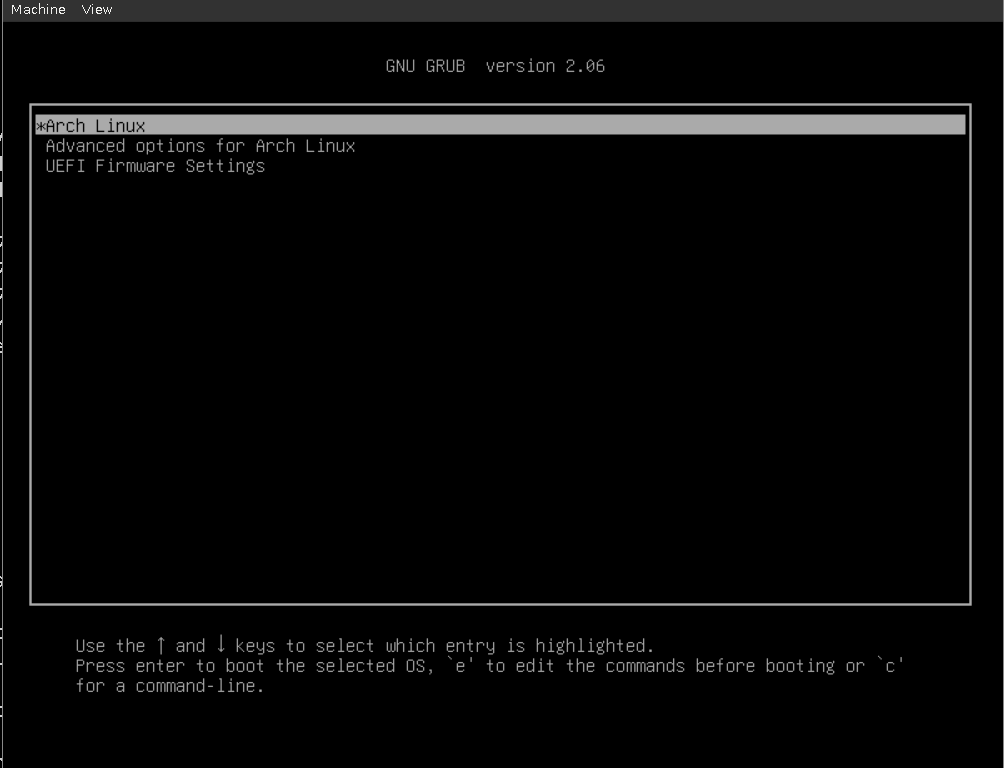The width and height of the screenshot is (1004, 768).
Task: Click the 'Use the ↑ and ↓ keys' help line
Action: tap(364, 645)
